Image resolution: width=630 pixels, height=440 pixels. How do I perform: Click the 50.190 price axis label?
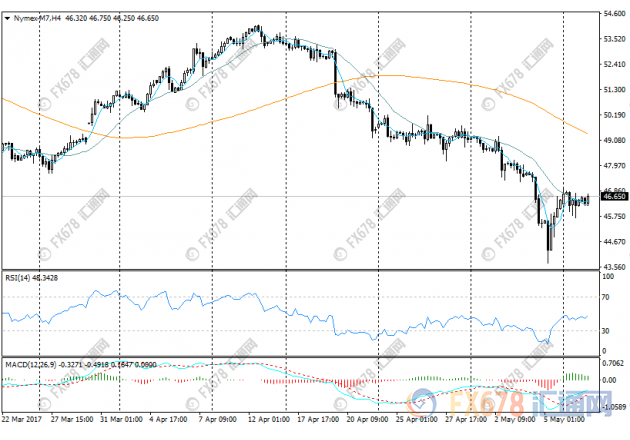click(612, 115)
